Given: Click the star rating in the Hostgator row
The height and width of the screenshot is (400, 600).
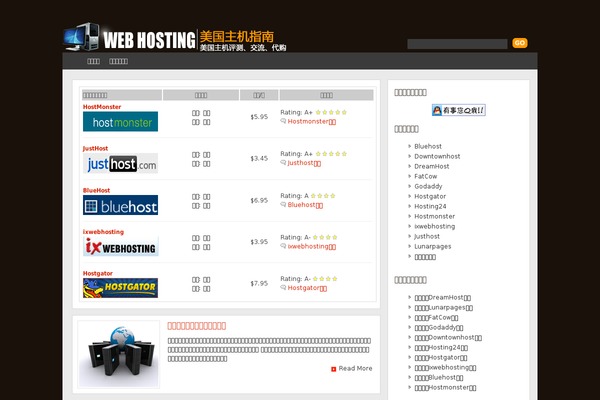Looking at the screenshot, I should click(325, 279).
